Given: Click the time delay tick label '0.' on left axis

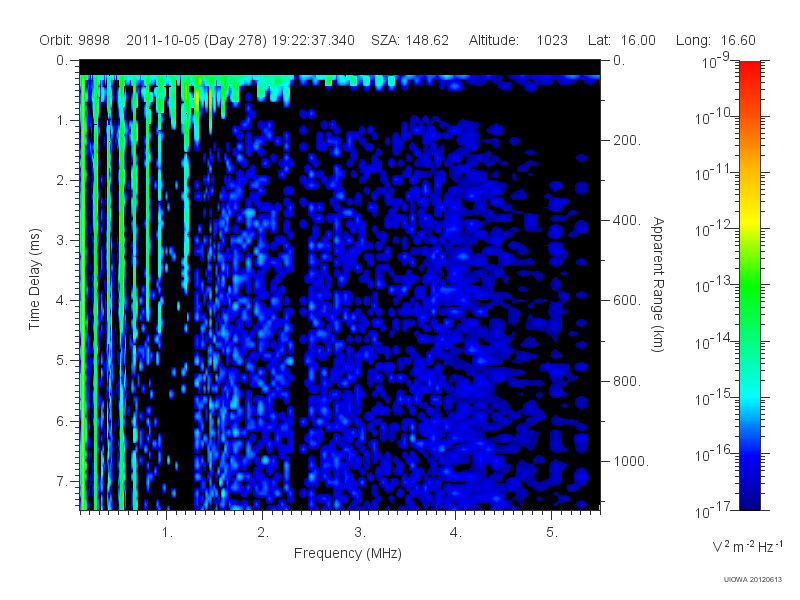Looking at the screenshot, I should click(62, 61).
